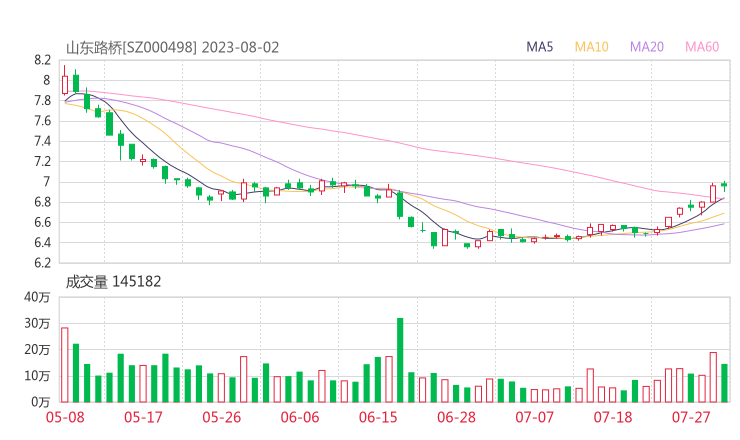Click the 40万 volume axis label

(37, 297)
